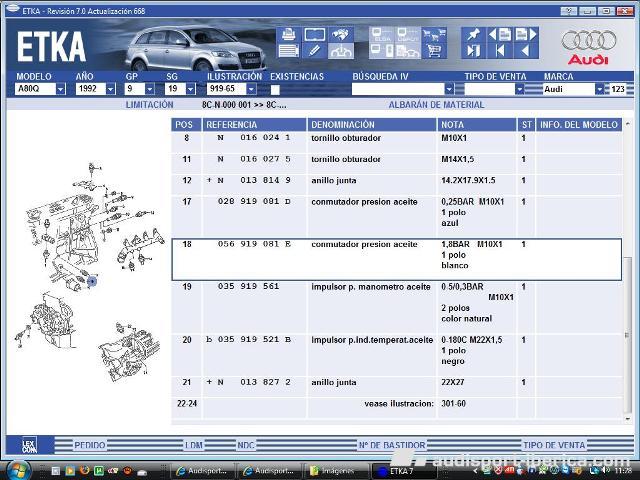Viewport: 640px width, 480px height.
Task: Click LDM in the bottom bar
Action: tap(193, 445)
